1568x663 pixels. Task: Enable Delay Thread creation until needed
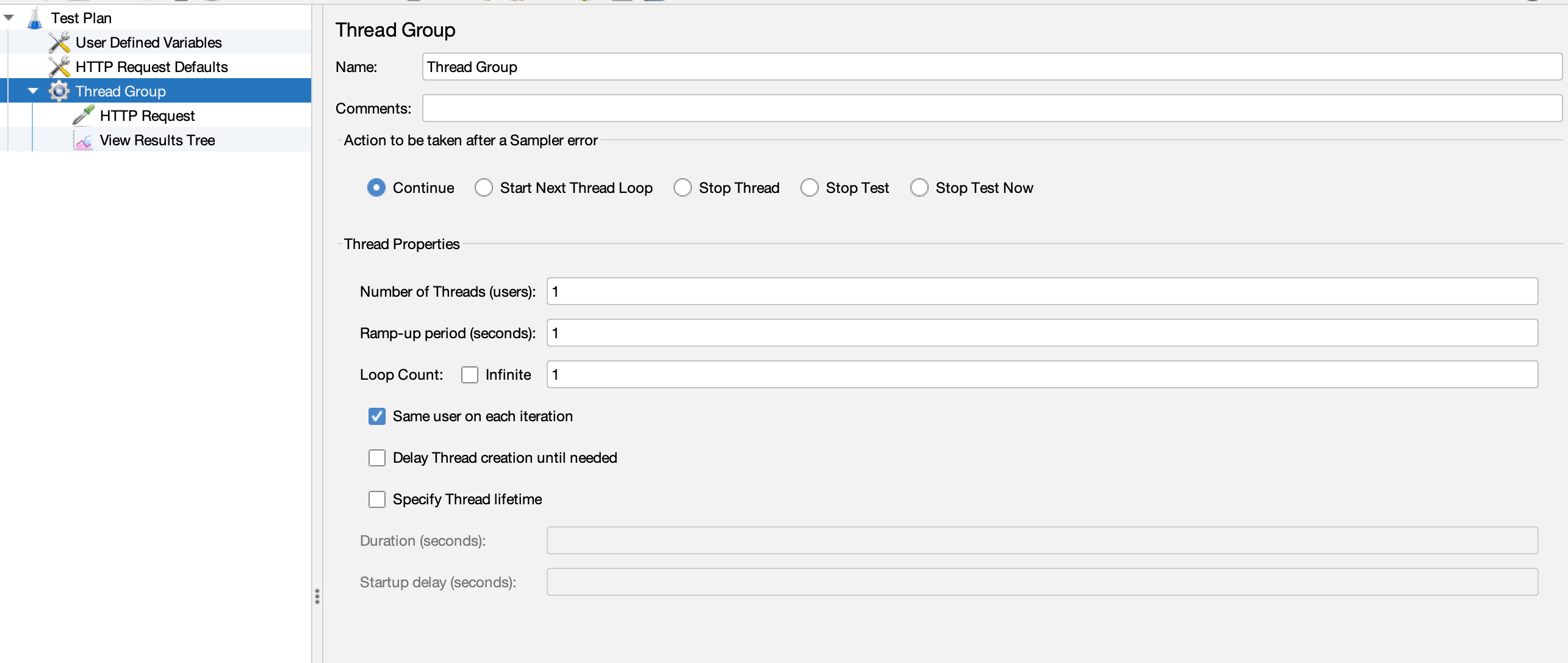377,458
